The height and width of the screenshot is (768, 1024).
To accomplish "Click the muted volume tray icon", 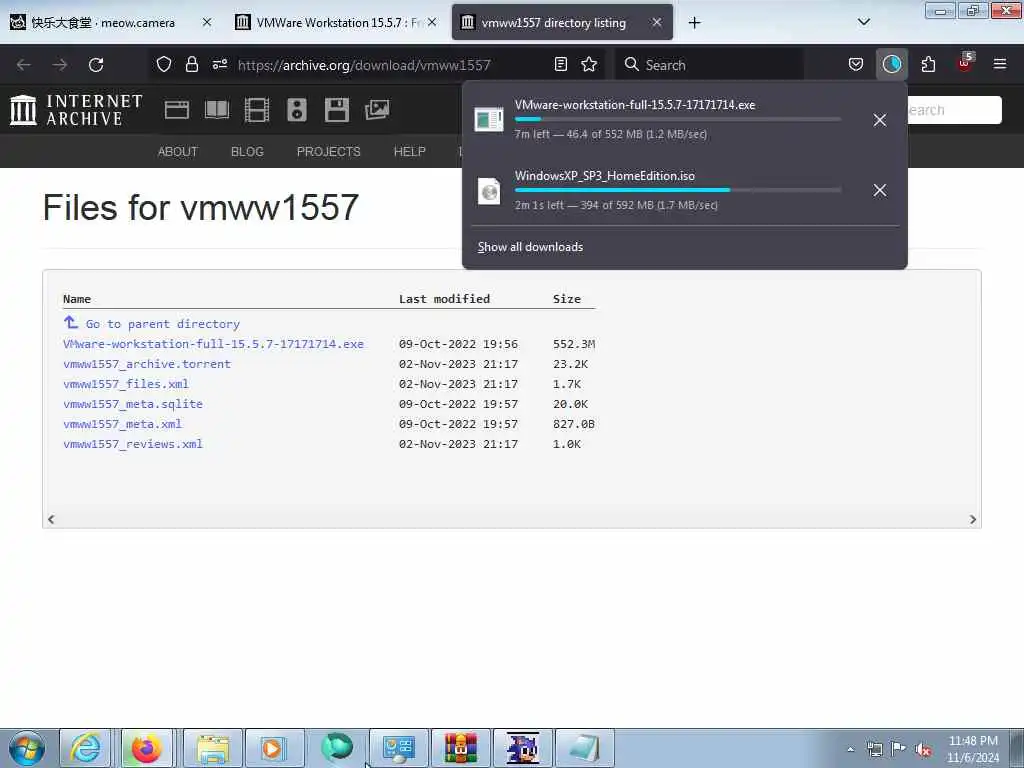I will tap(923, 749).
